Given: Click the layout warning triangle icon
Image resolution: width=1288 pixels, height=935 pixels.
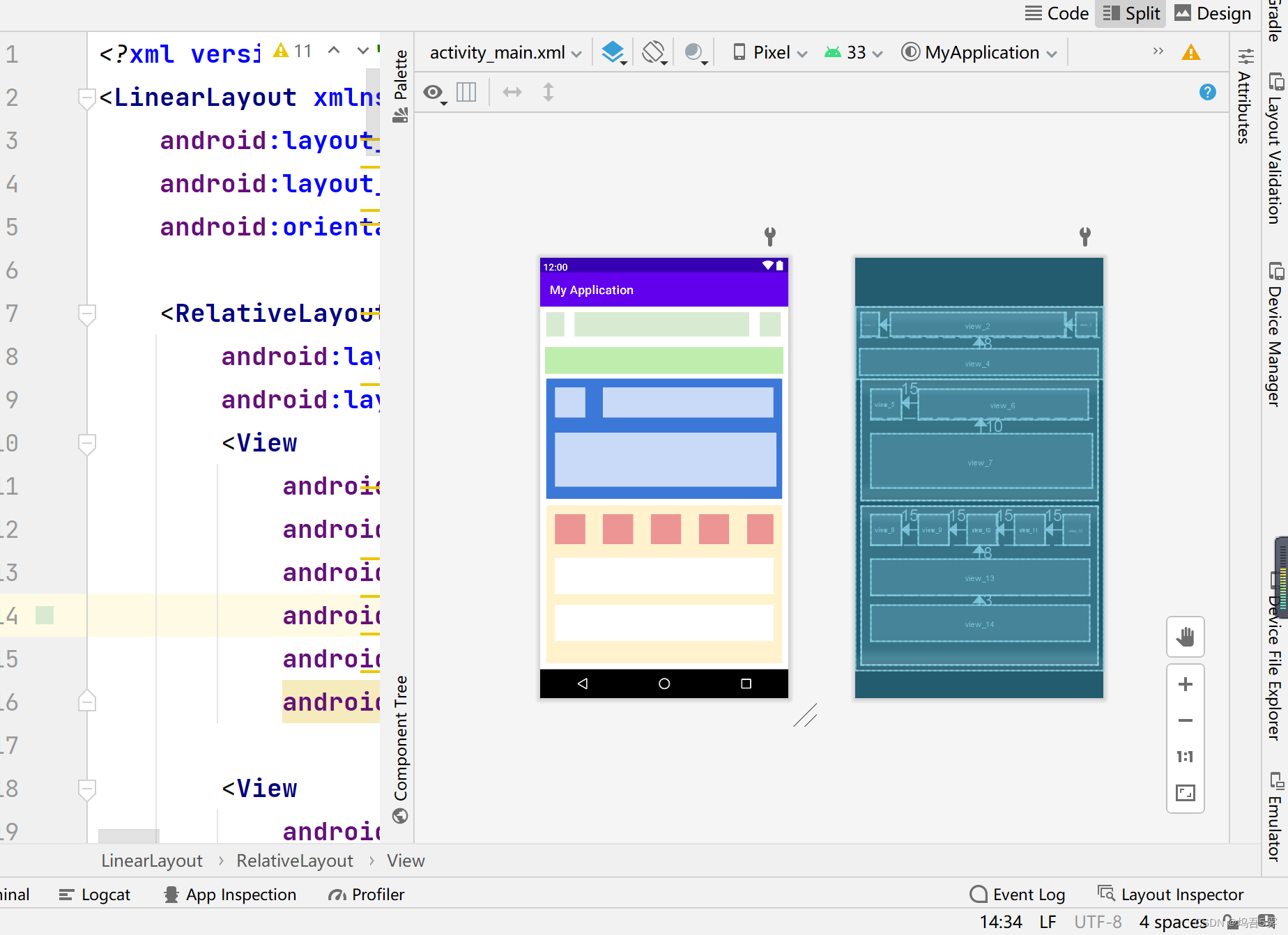Looking at the screenshot, I should click(1191, 52).
